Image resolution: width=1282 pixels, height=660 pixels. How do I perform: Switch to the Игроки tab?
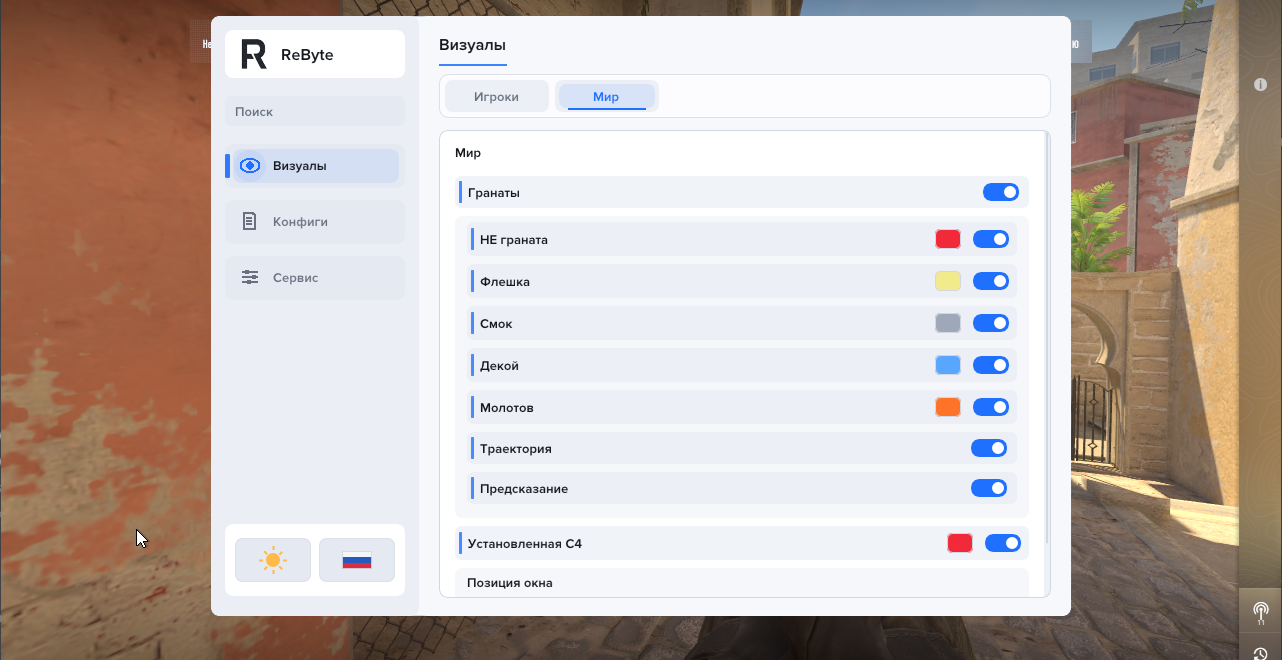tap(496, 97)
